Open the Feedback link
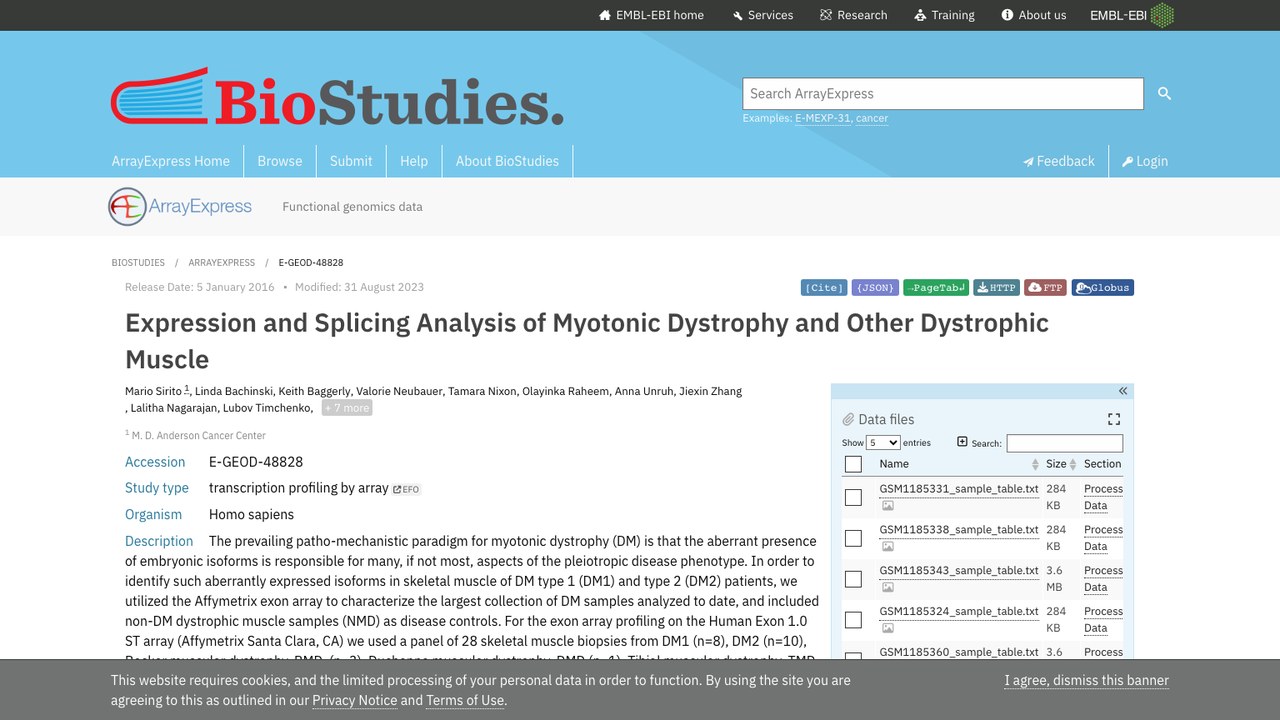The width and height of the screenshot is (1280, 720). [1059, 161]
